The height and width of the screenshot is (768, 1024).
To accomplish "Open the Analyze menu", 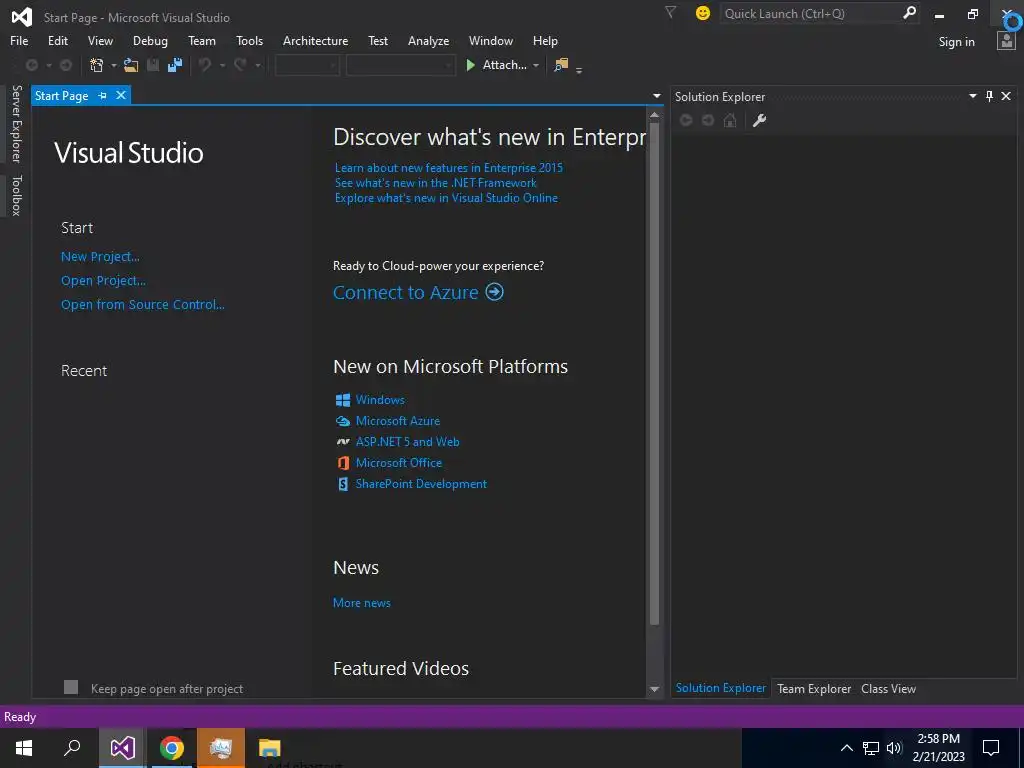I will [428, 40].
